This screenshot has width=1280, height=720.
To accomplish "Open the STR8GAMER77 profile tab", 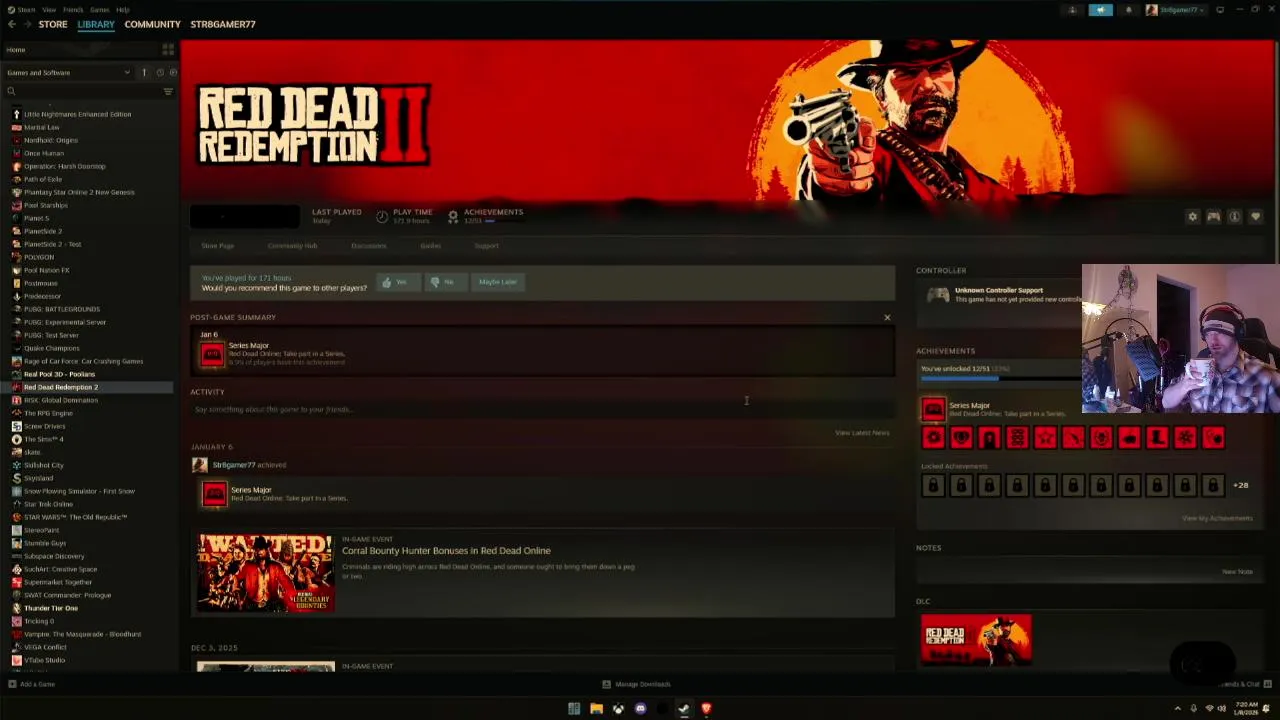I will pyautogui.click(x=223, y=24).
